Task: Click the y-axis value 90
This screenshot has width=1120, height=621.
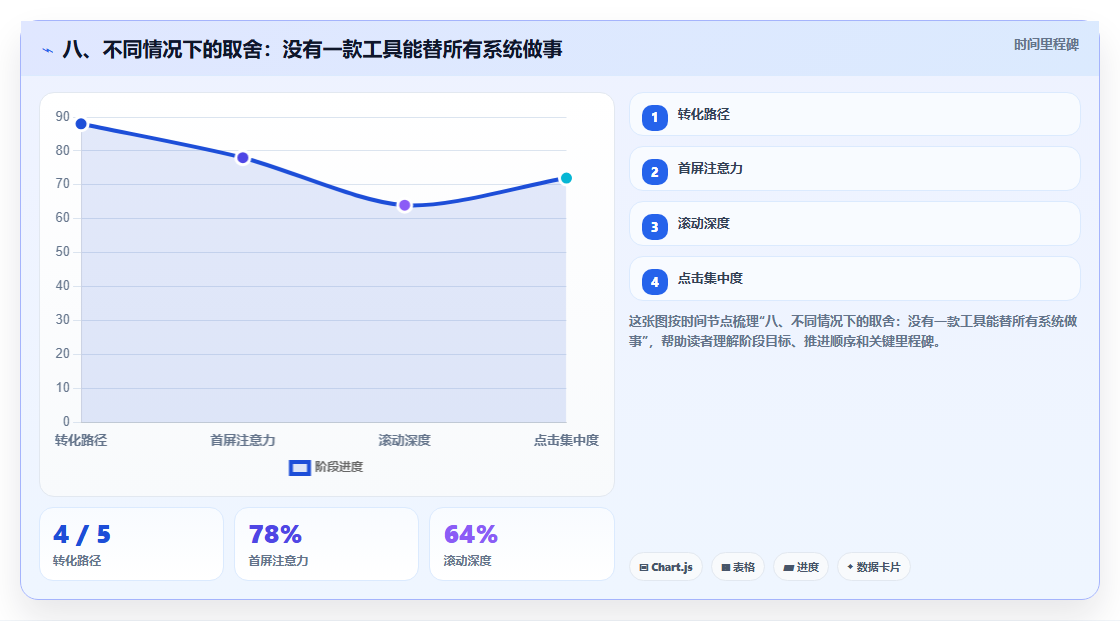Action: pos(63,116)
